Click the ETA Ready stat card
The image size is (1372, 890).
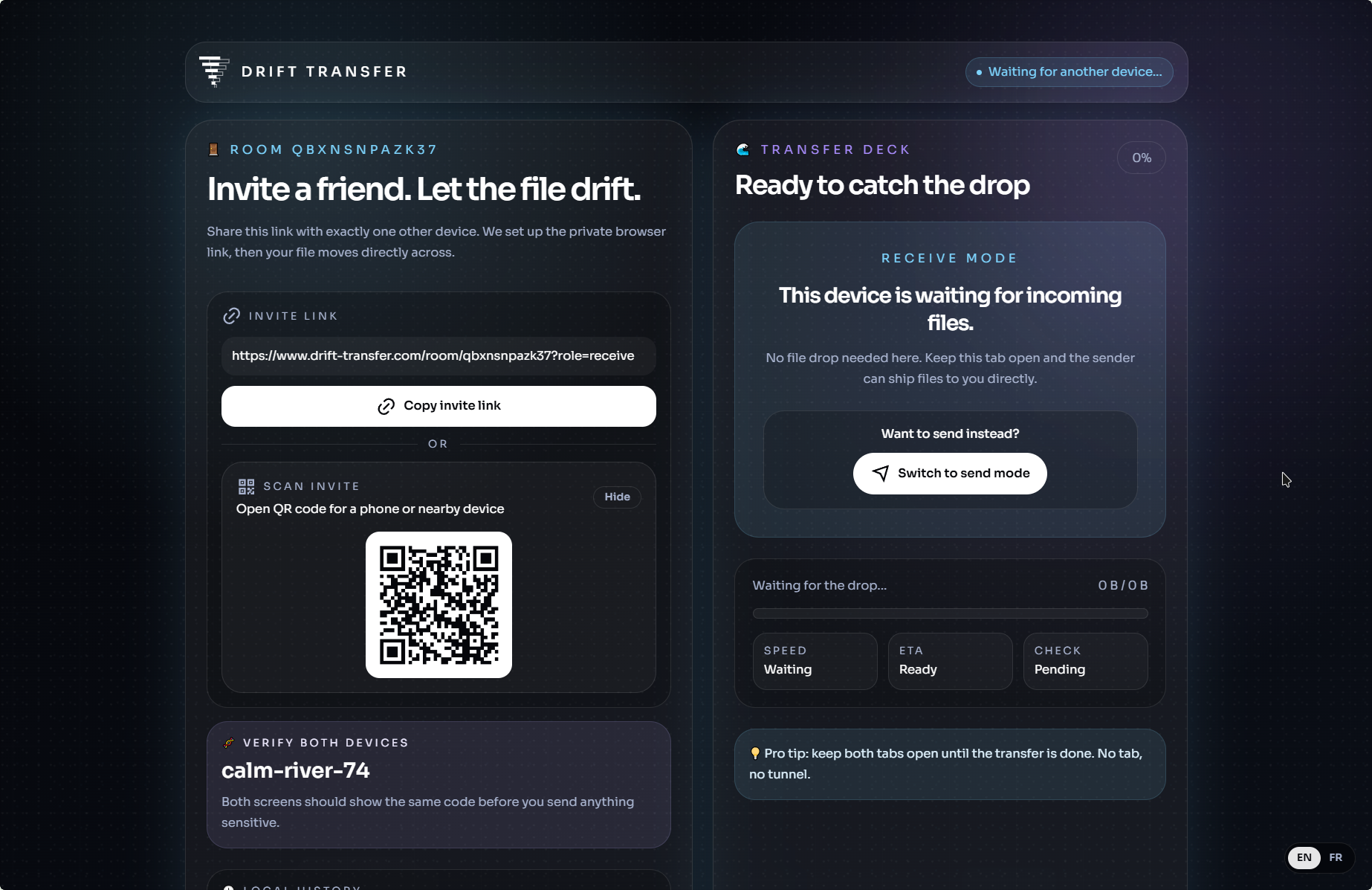[950, 661]
